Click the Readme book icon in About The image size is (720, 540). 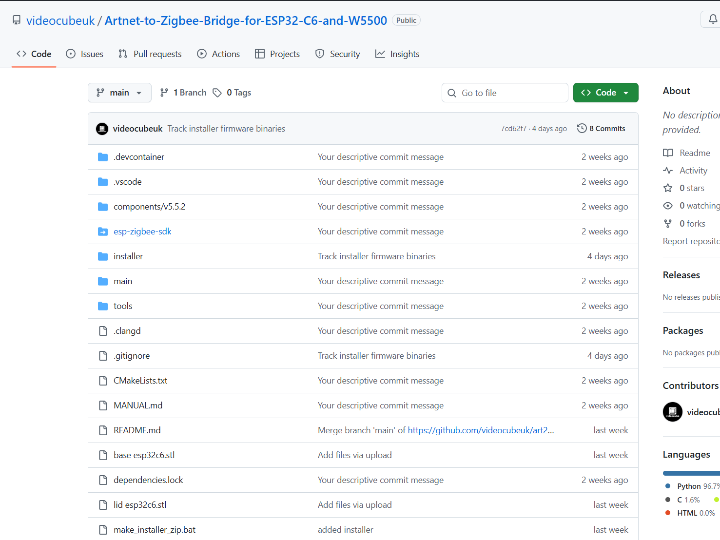pyautogui.click(x=668, y=153)
